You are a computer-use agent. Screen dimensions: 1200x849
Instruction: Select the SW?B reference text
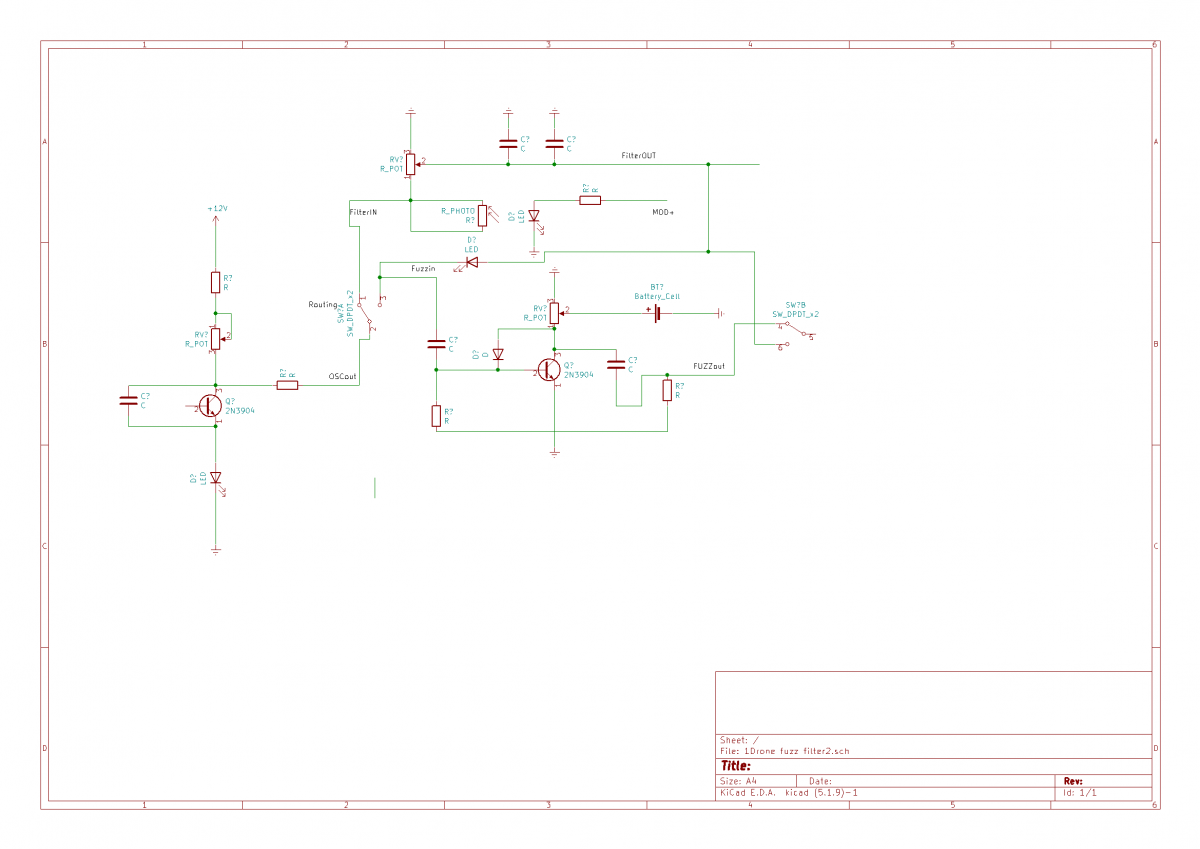796,304
